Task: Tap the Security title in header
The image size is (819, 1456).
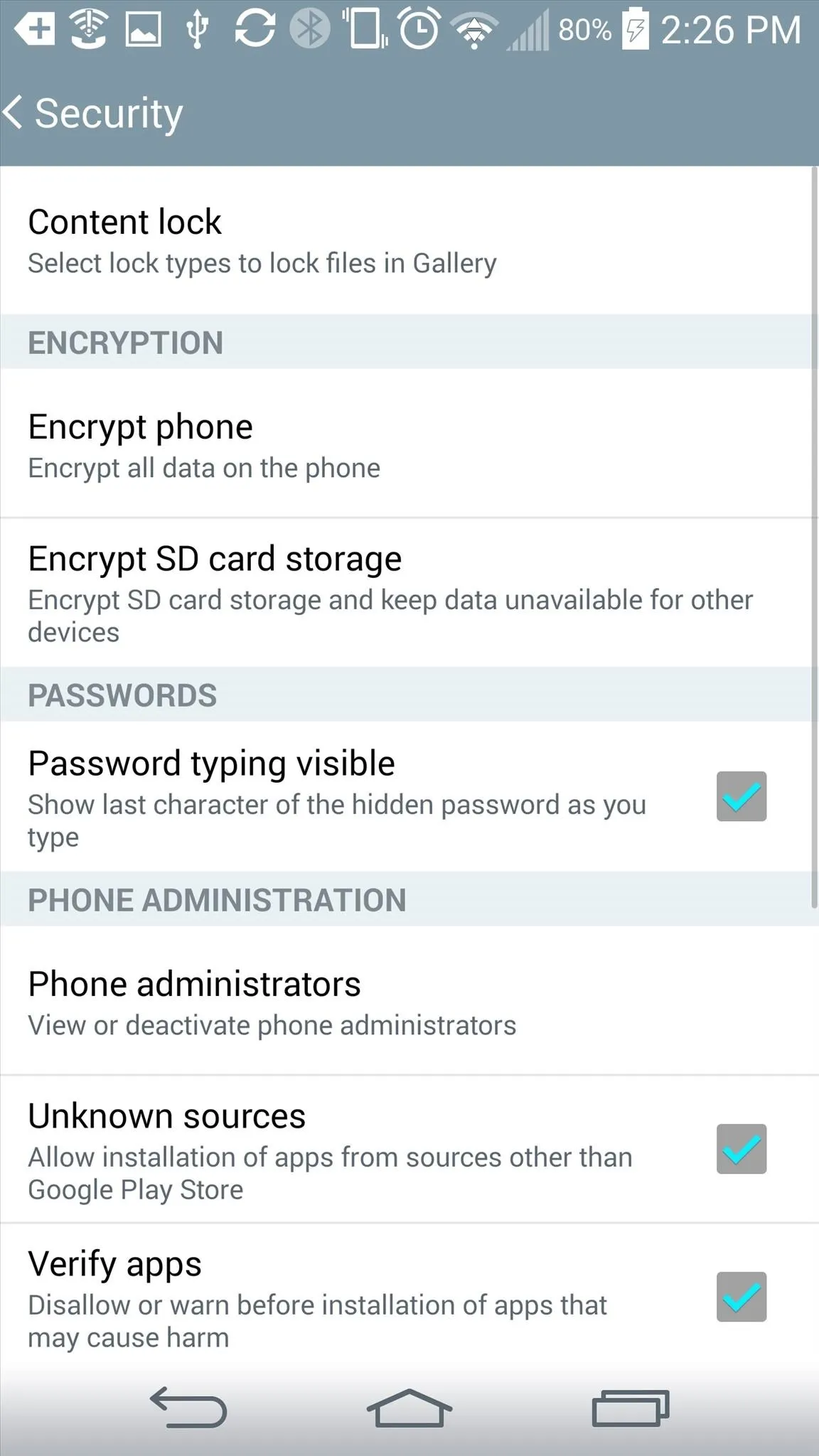Action: [109, 113]
